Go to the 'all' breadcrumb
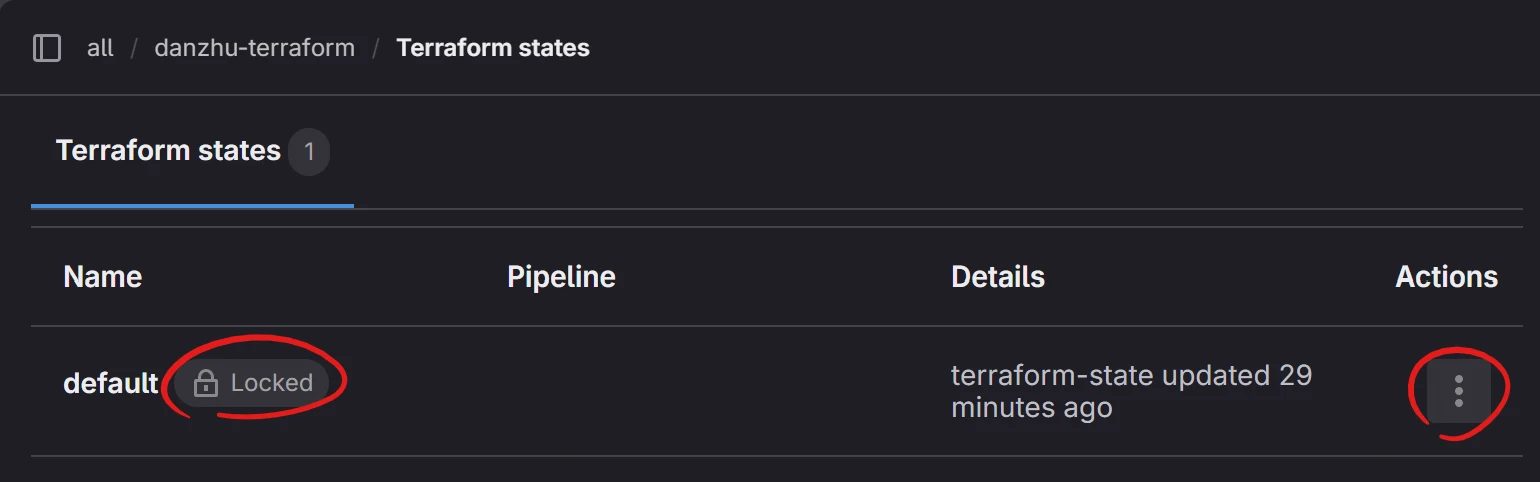Screen dimensions: 1540x482 pyautogui.click(x=100, y=48)
